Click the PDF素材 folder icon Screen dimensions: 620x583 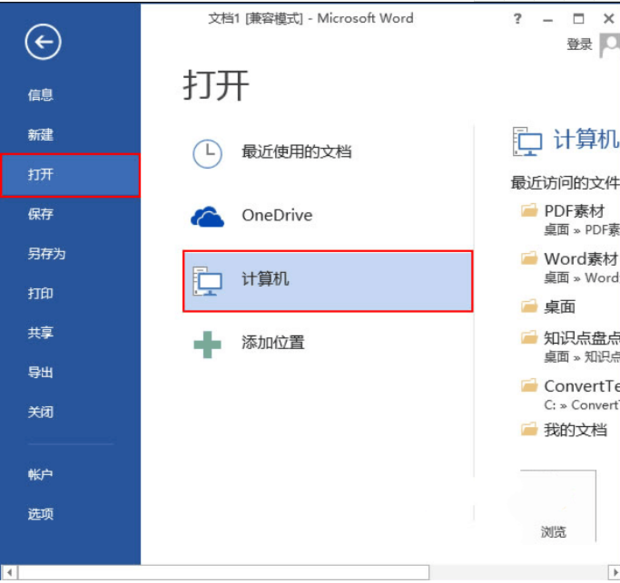529,210
